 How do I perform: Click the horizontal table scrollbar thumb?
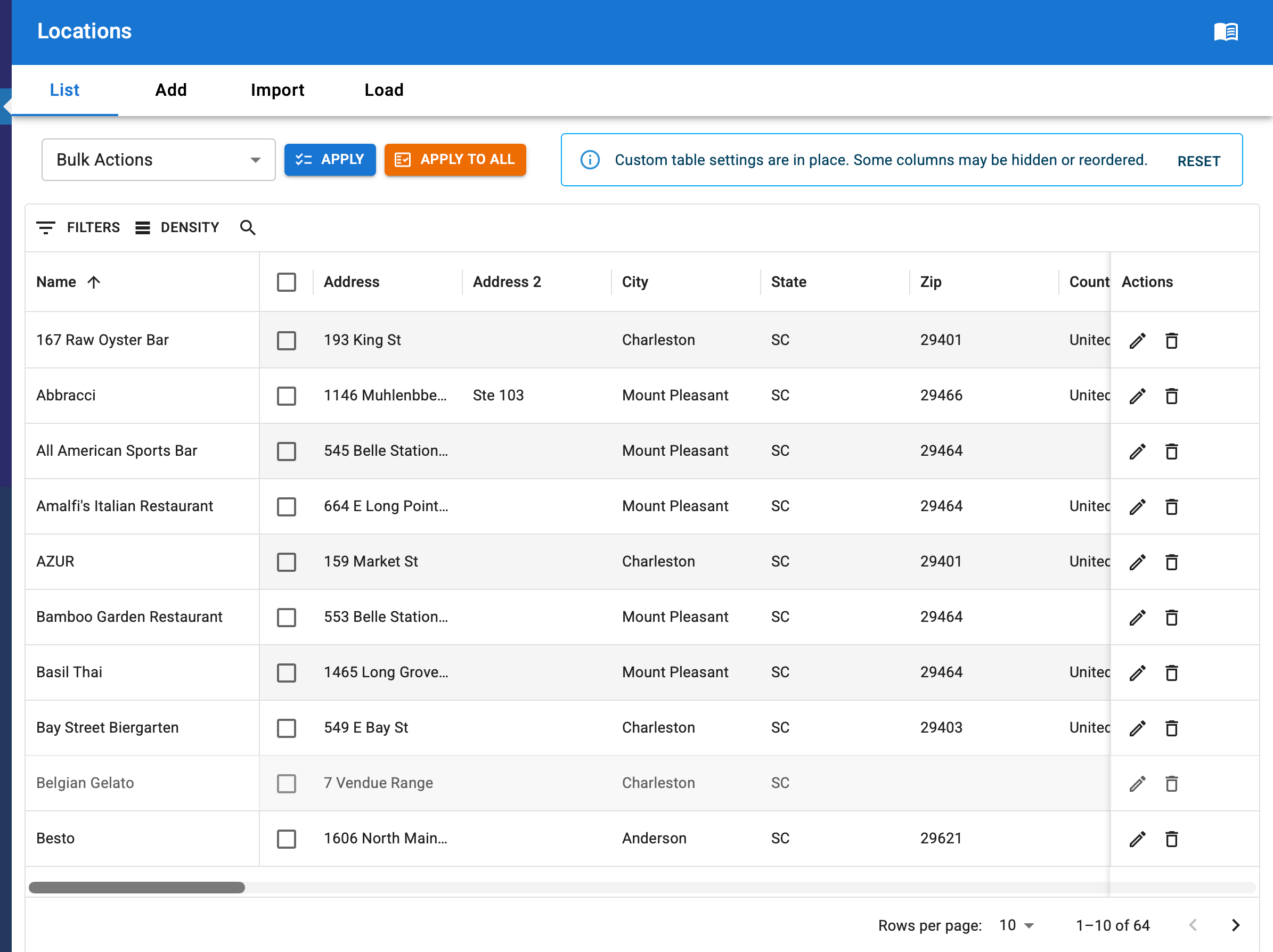(136, 888)
